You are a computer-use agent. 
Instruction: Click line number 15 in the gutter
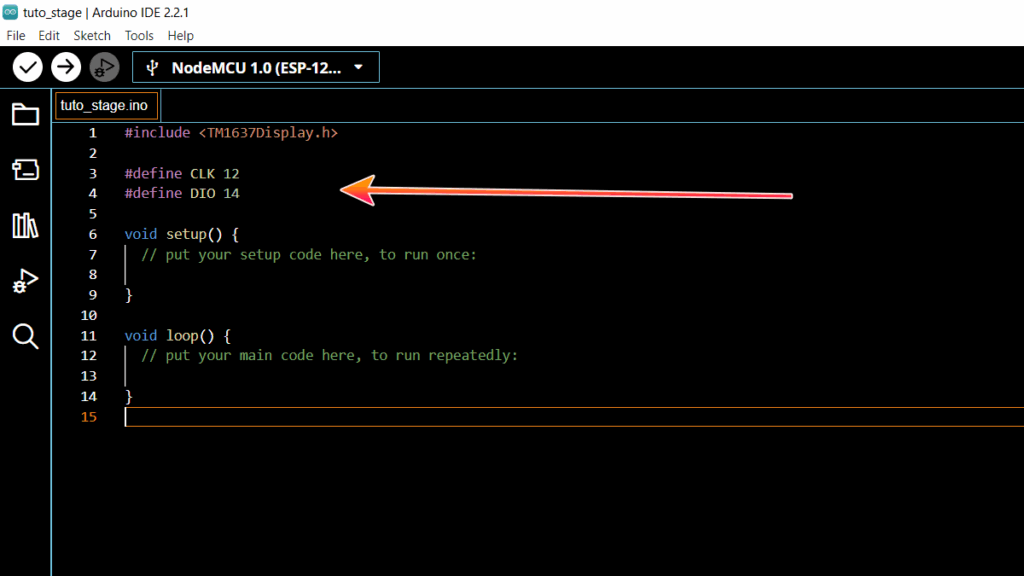click(89, 417)
